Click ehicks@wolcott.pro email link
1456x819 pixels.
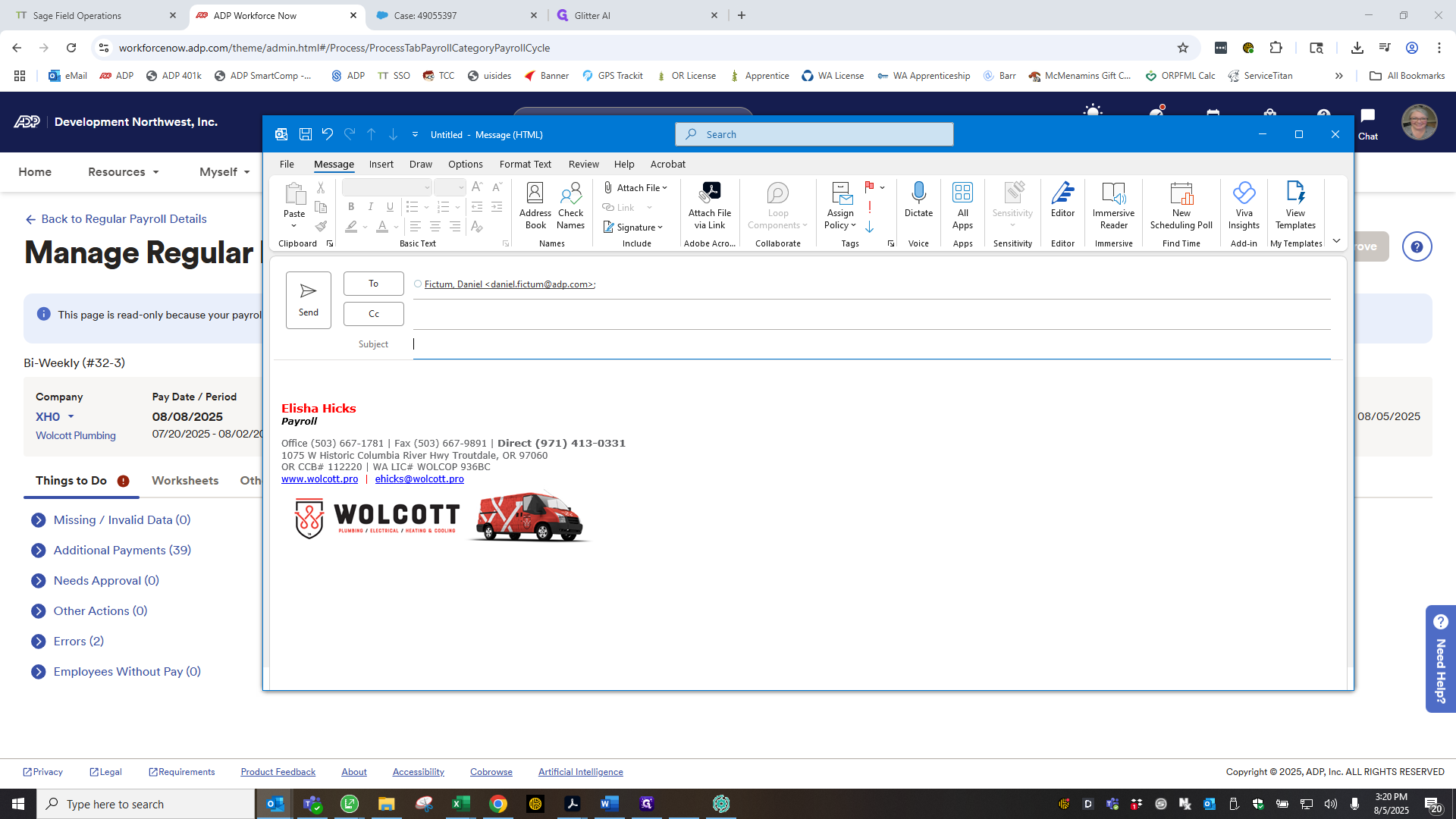pyautogui.click(x=419, y=479)
